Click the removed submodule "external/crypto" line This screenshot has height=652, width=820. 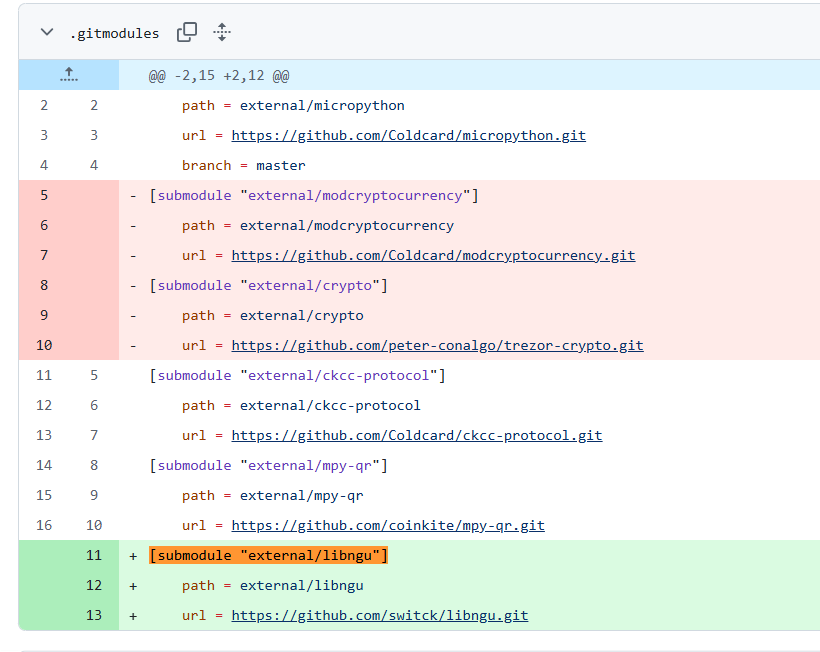click(x=268, y=285)
